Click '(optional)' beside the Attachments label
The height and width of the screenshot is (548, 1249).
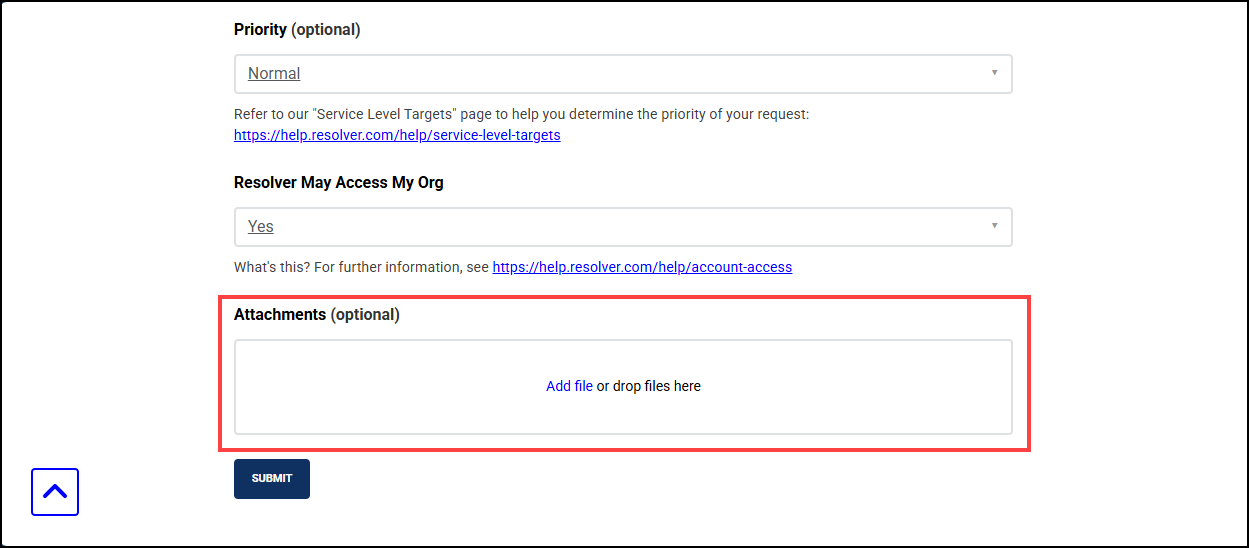point(365,315)
